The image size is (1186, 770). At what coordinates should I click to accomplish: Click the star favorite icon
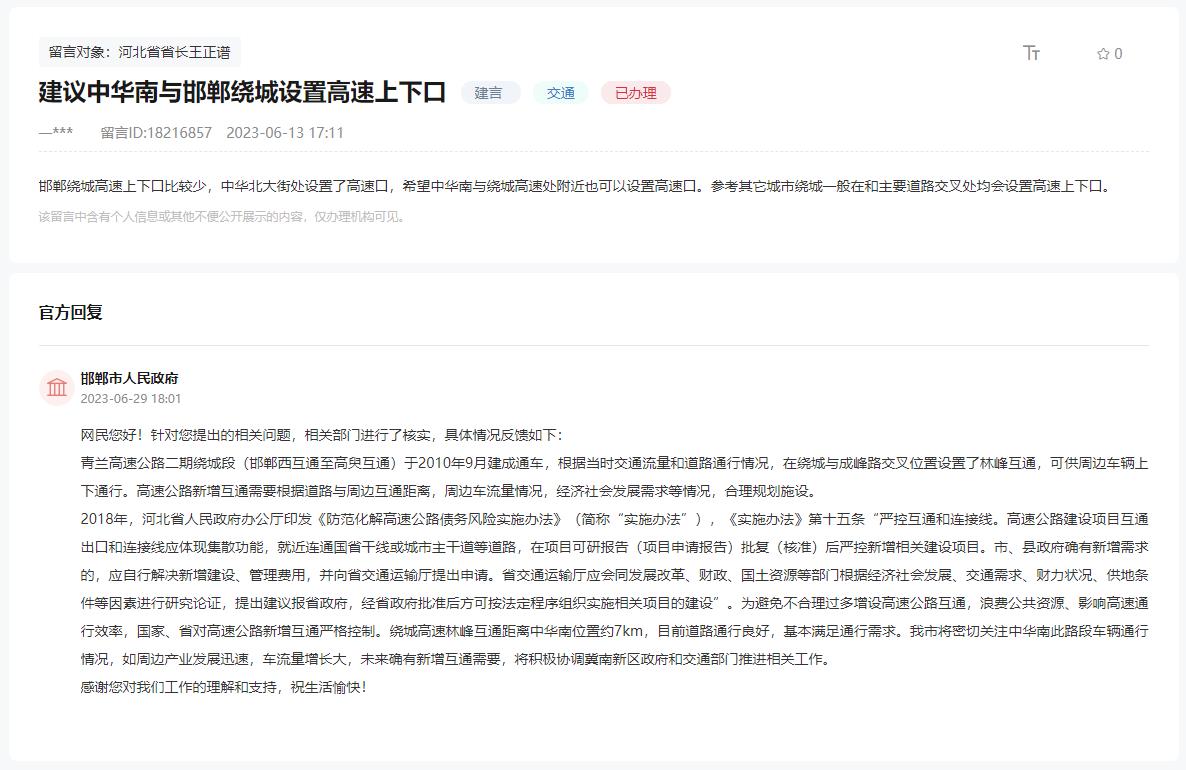pos(1103,54)
